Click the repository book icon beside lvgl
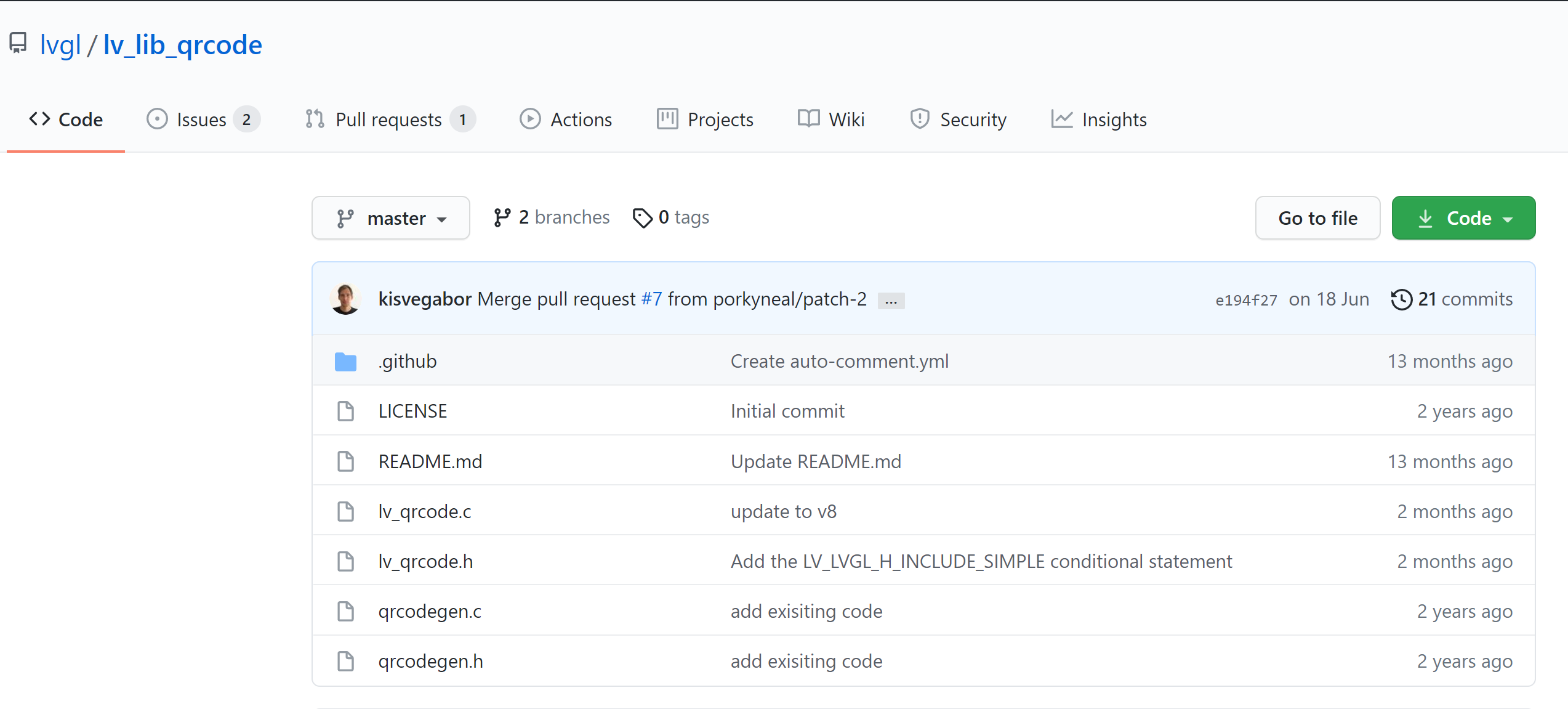This screenshot has height=709, width=1568. click(18, 44)
